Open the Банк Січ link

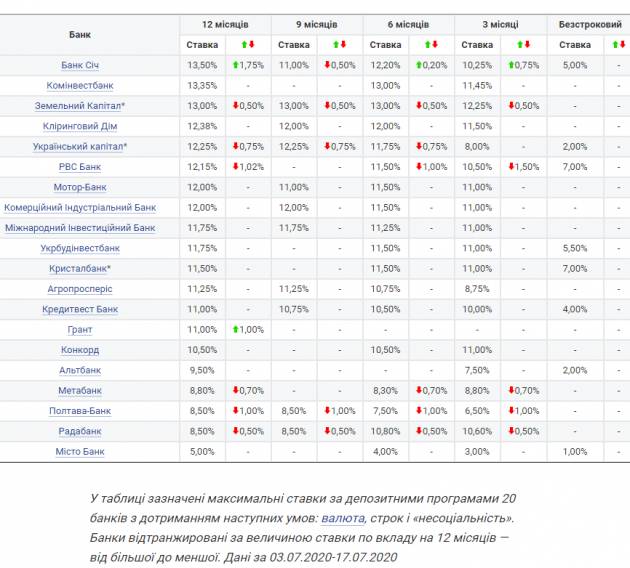coord(80,65)
